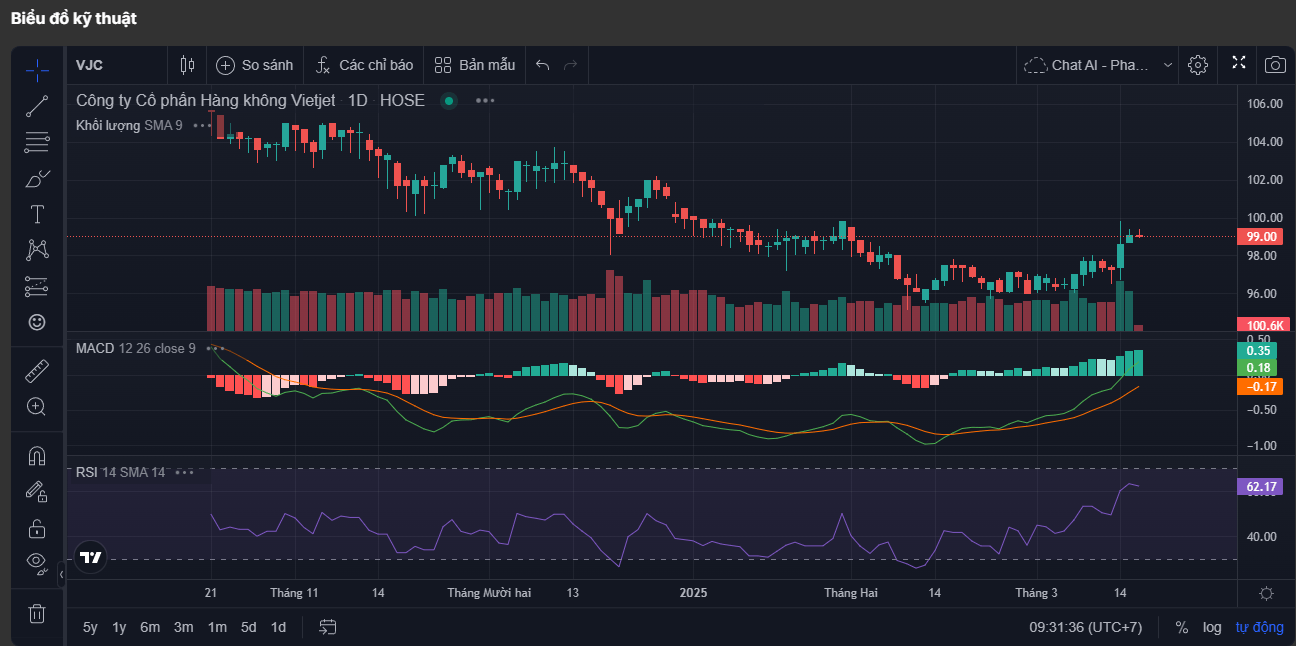Select the ruler measure tool
This screenshot has width=1296, height=646.
pyautogui.click(x=37, y=371)
